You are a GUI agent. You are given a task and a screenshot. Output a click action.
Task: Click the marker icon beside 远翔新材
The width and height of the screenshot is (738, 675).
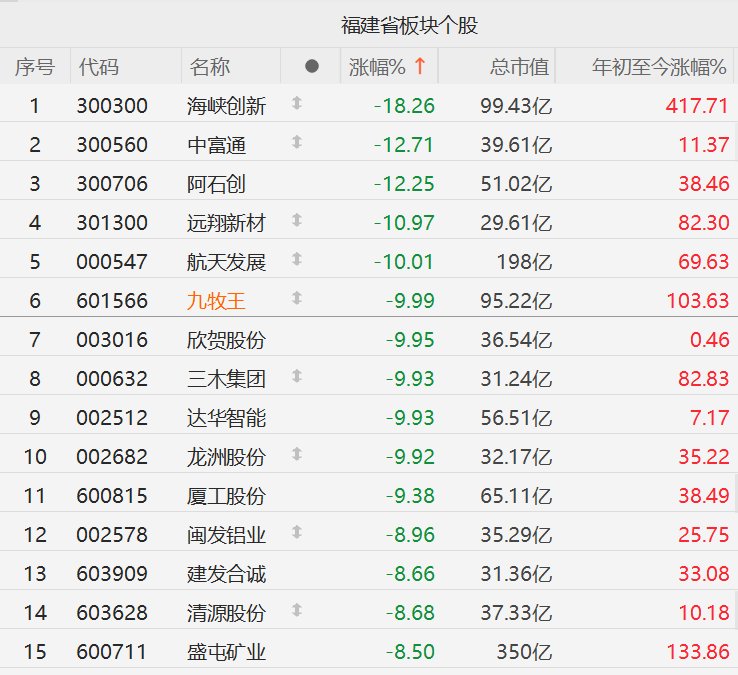click(296, 220)
